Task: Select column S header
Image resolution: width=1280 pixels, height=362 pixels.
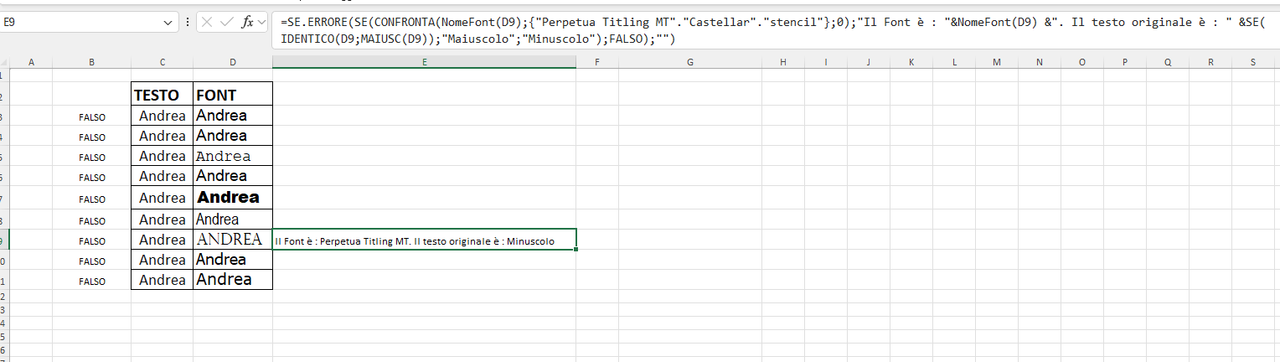Action: tap(1253, 62)
